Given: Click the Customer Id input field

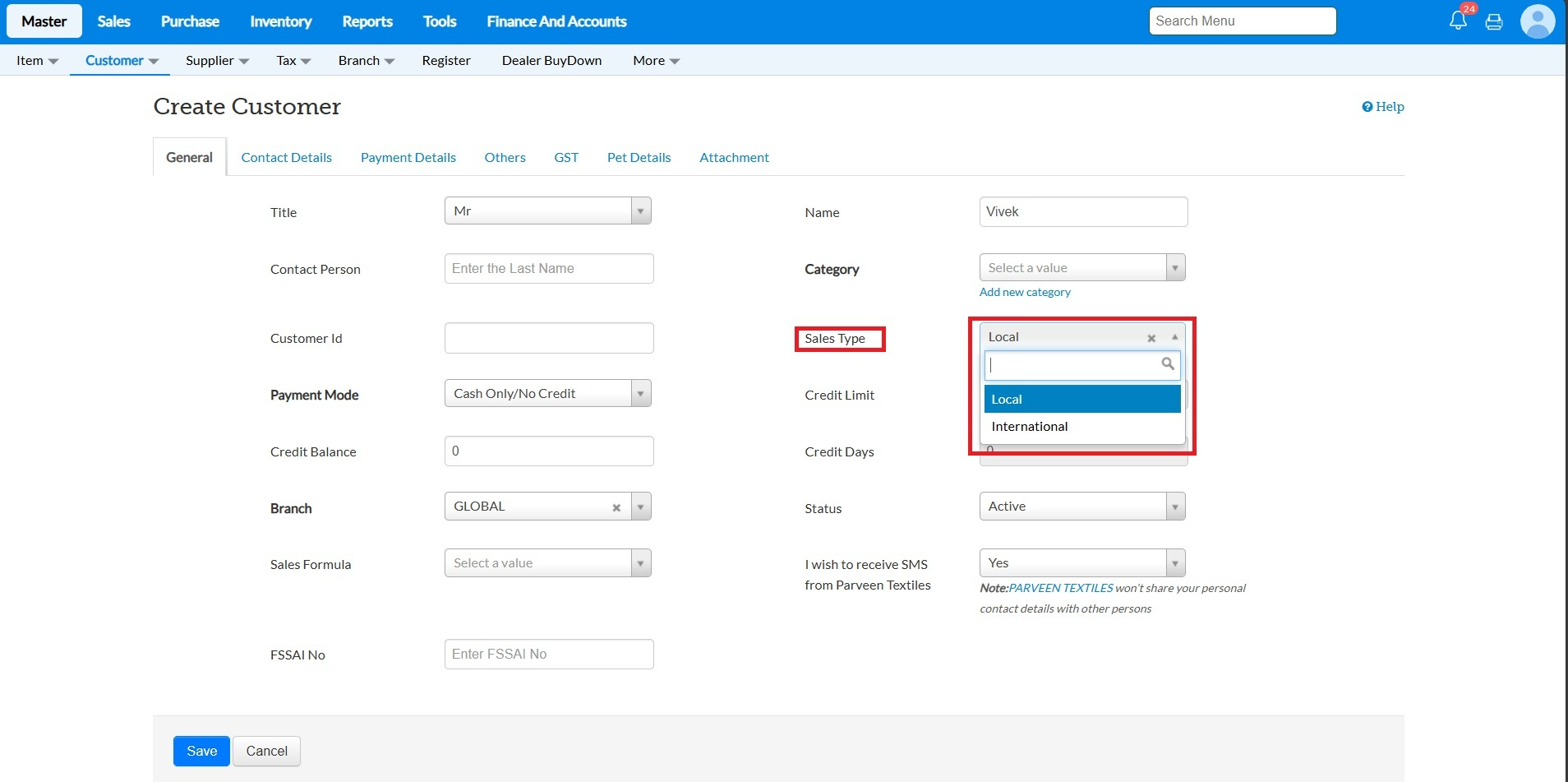Looking at the screenshot, I should (549, 338).
